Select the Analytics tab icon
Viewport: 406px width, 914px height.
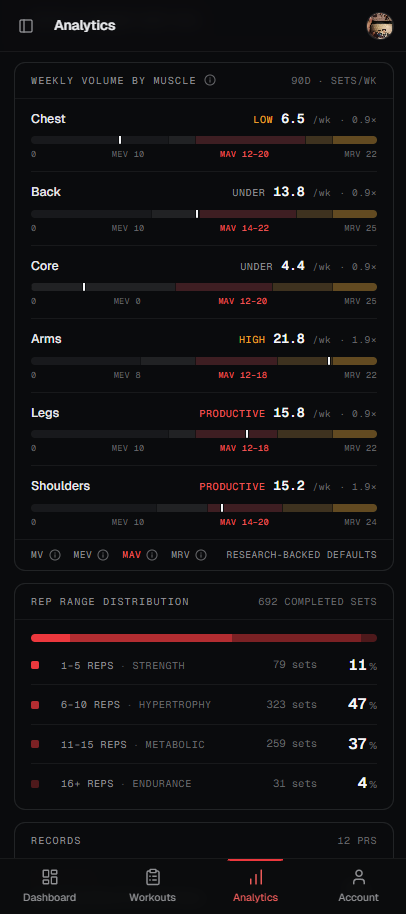pos(255,877)
